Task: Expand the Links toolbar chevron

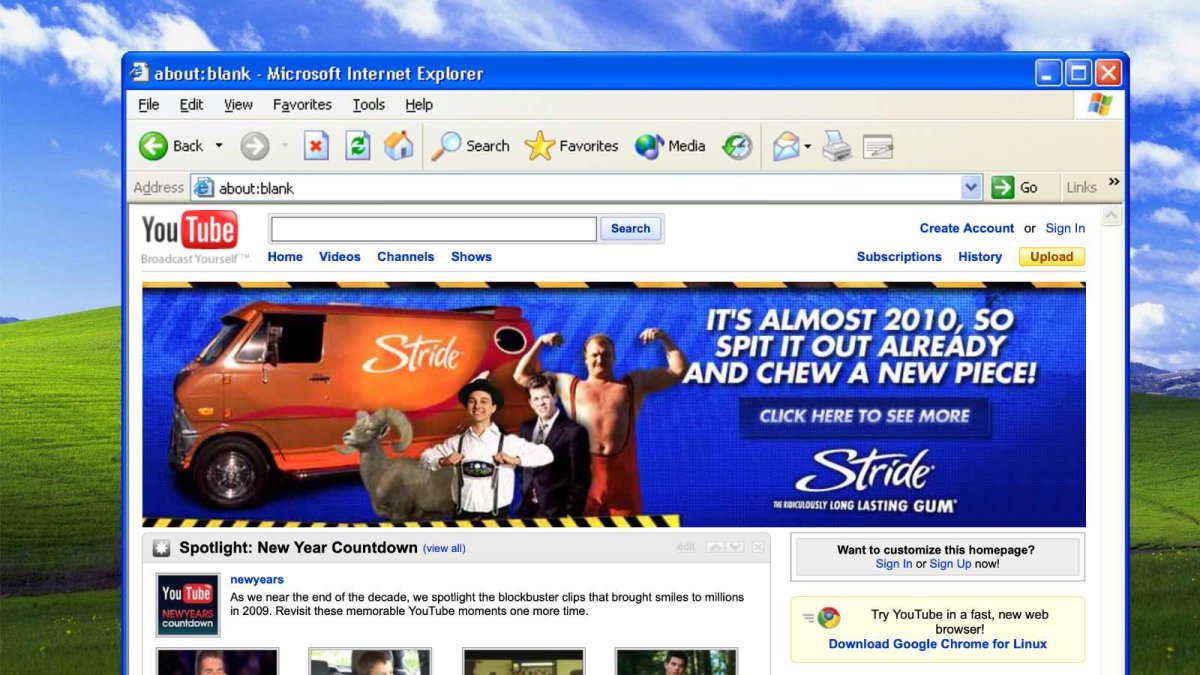Action: click(x=1114, y=182)
